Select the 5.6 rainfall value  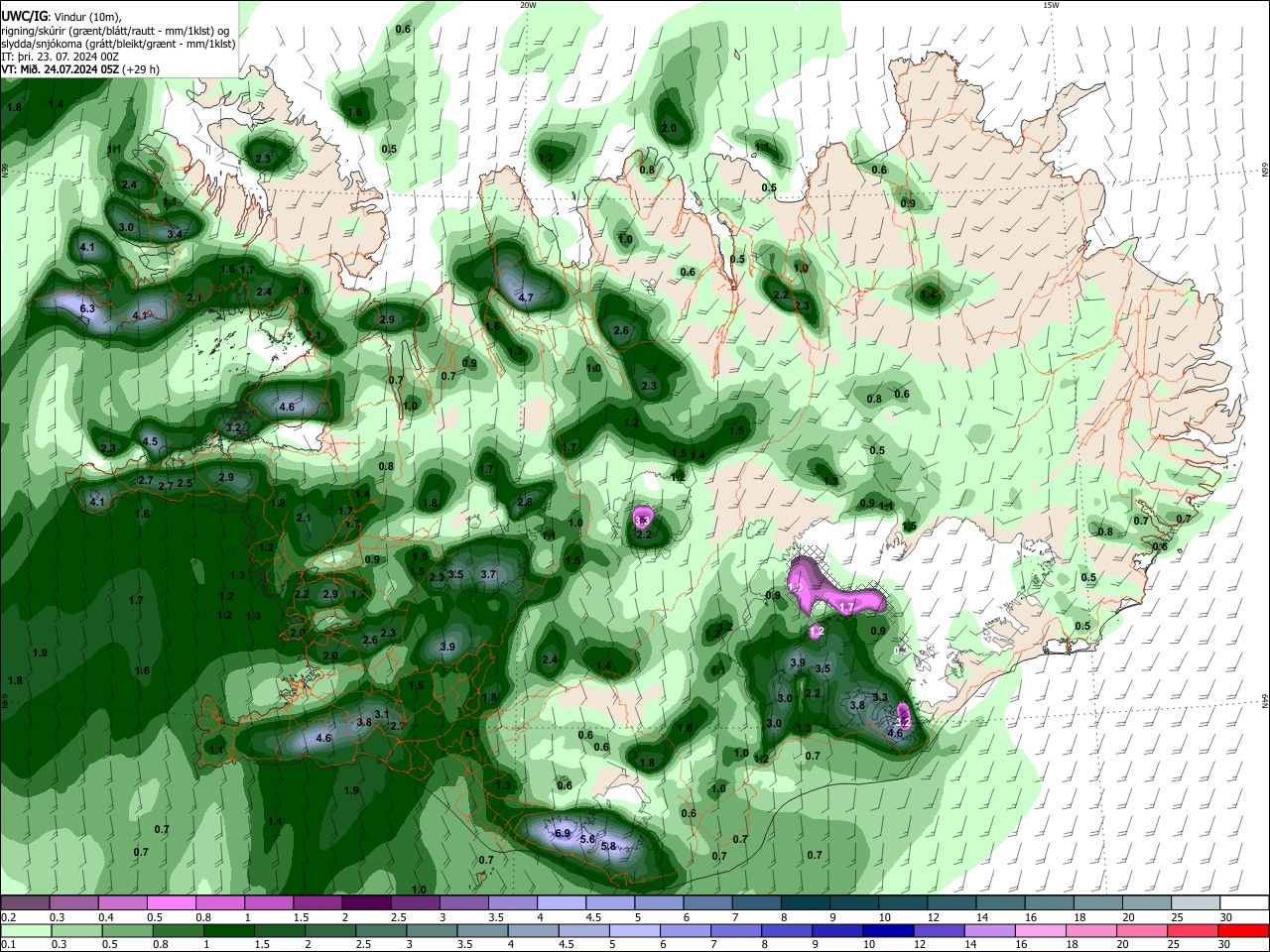coord(587,840)
